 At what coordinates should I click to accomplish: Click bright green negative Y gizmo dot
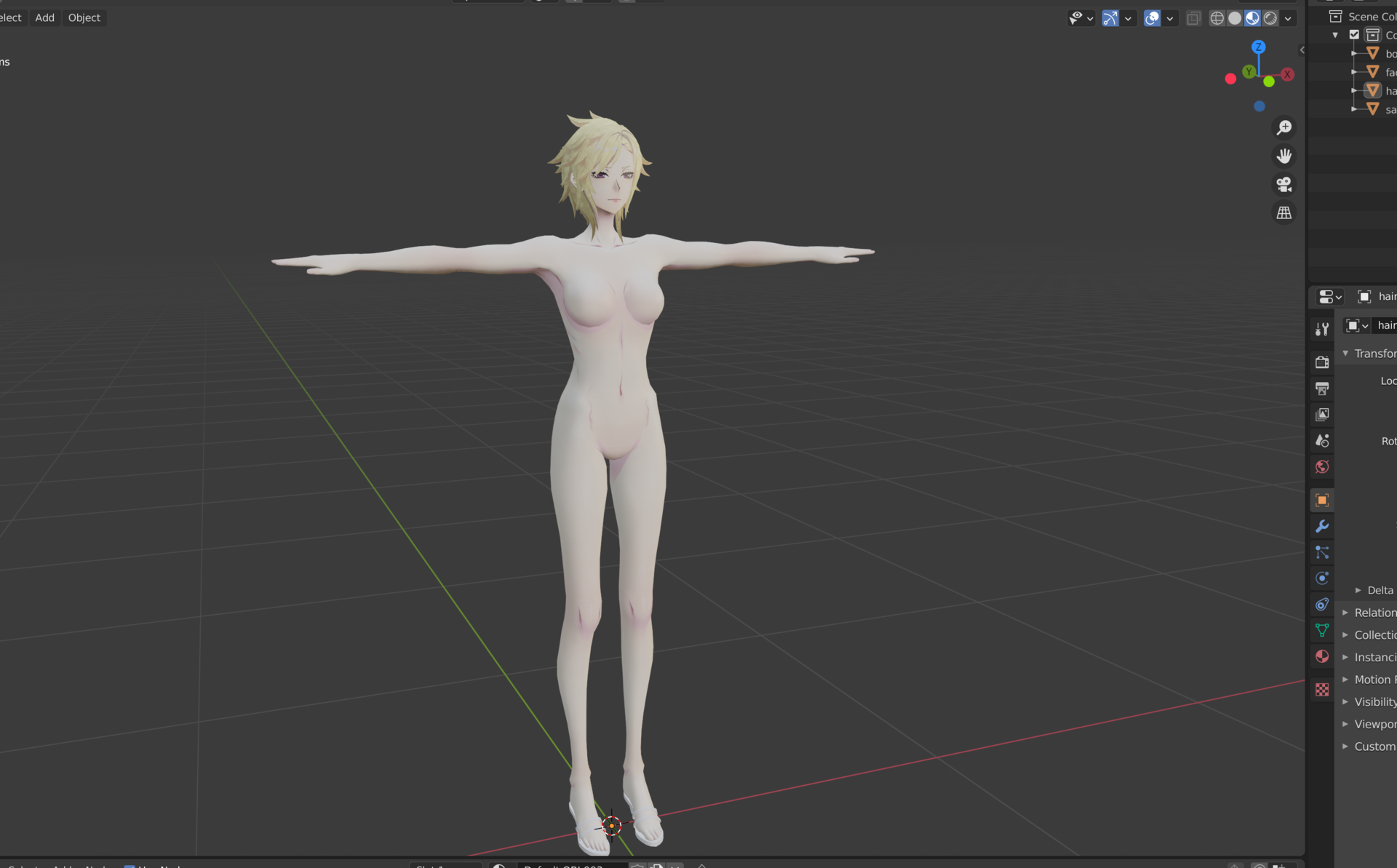[1269, 81]
